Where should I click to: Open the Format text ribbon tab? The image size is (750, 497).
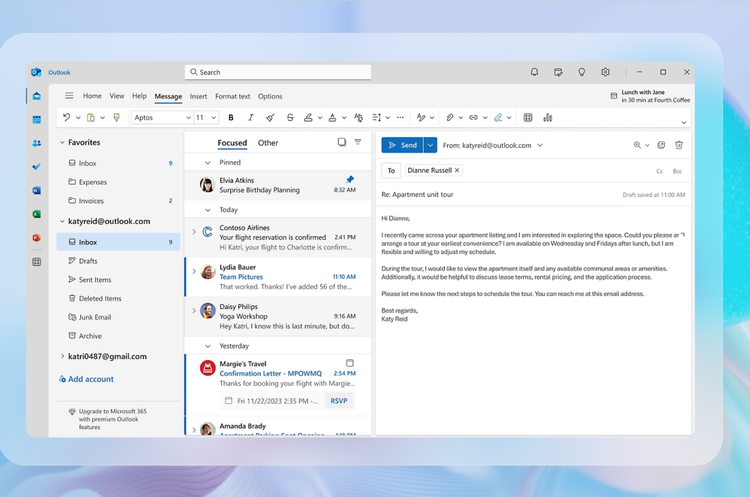coord(232,96)
